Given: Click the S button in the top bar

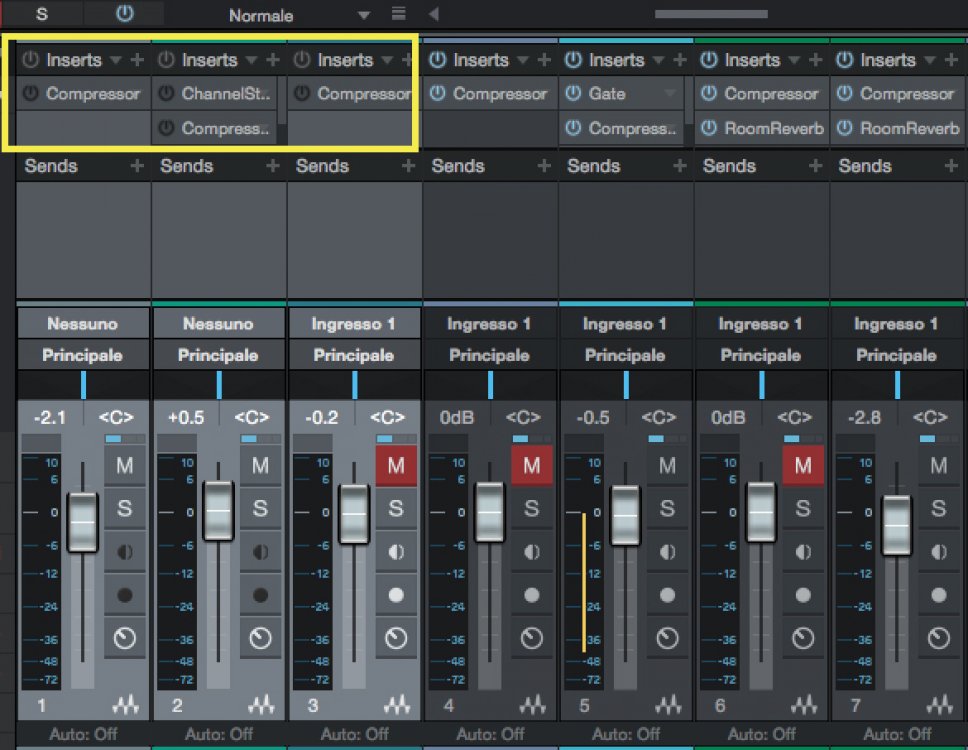Looking at the screenshot, I should pyautogui.click(x=41, y=13).
